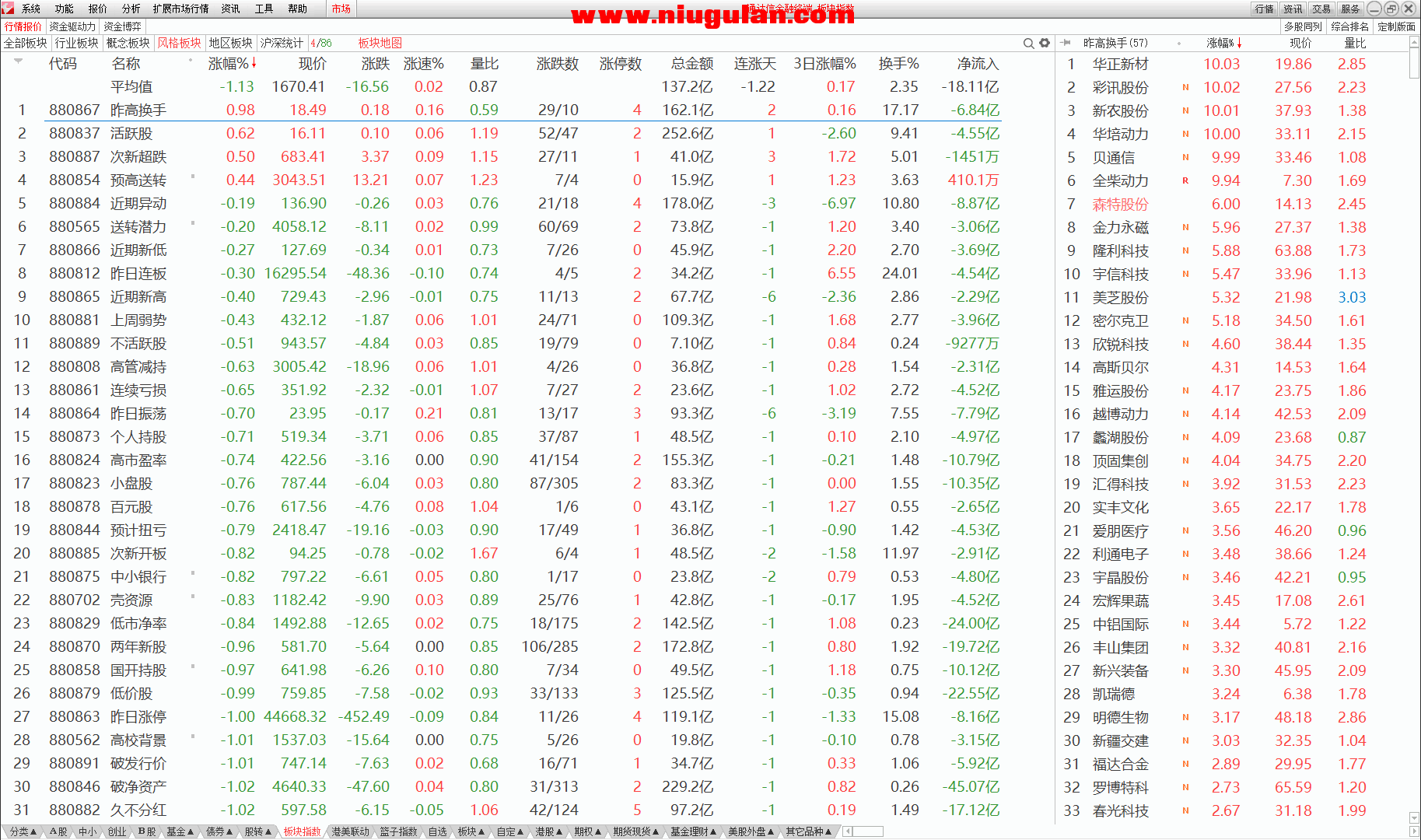
Task: Expand the 股转▲ bottom tab menu
Action: point(258,831)
